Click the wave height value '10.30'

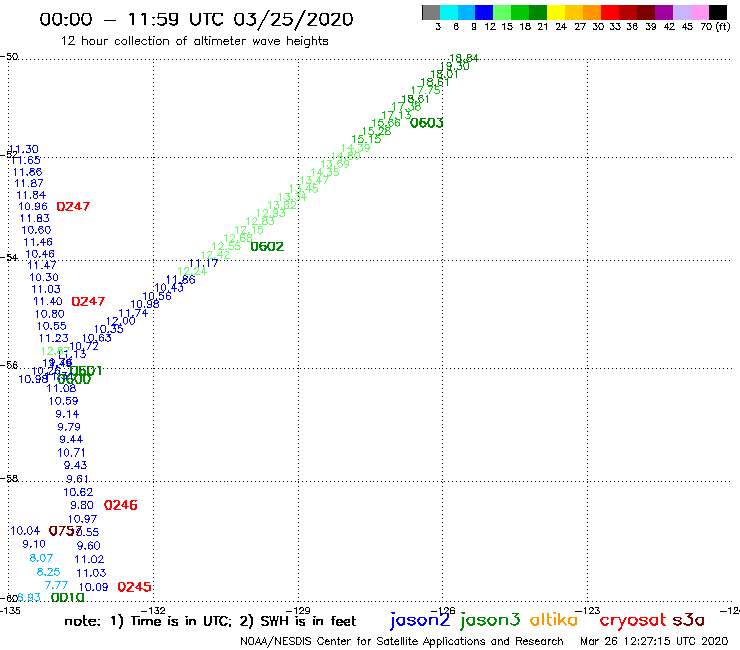click(x=44, y=277)
